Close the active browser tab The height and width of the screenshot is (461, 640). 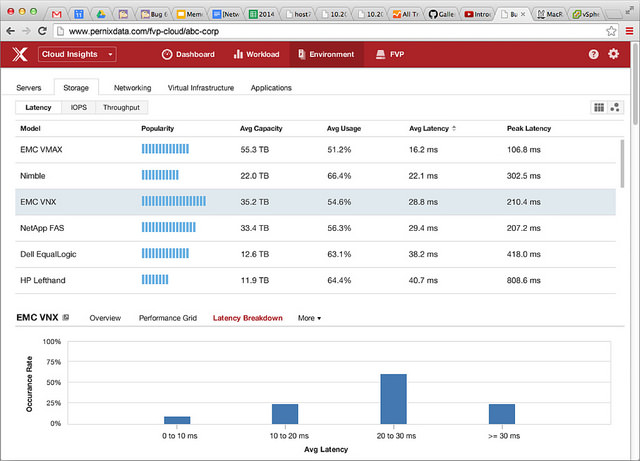pos(523,14)
